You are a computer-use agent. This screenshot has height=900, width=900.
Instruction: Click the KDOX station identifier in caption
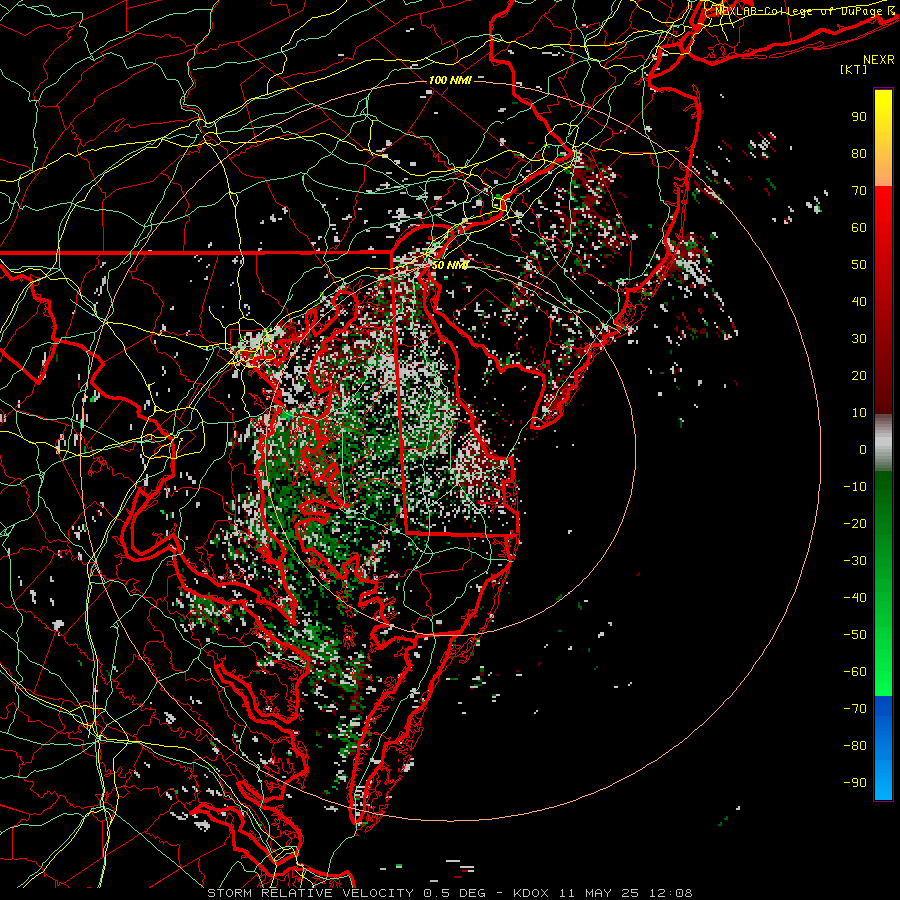530,893
